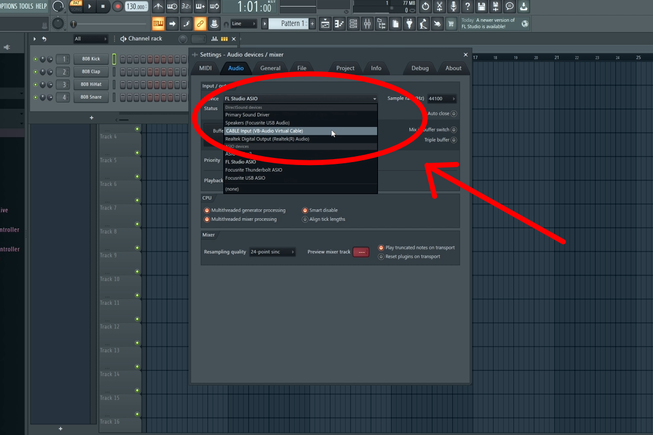Open the mixer window icon

tap(367, 24)
